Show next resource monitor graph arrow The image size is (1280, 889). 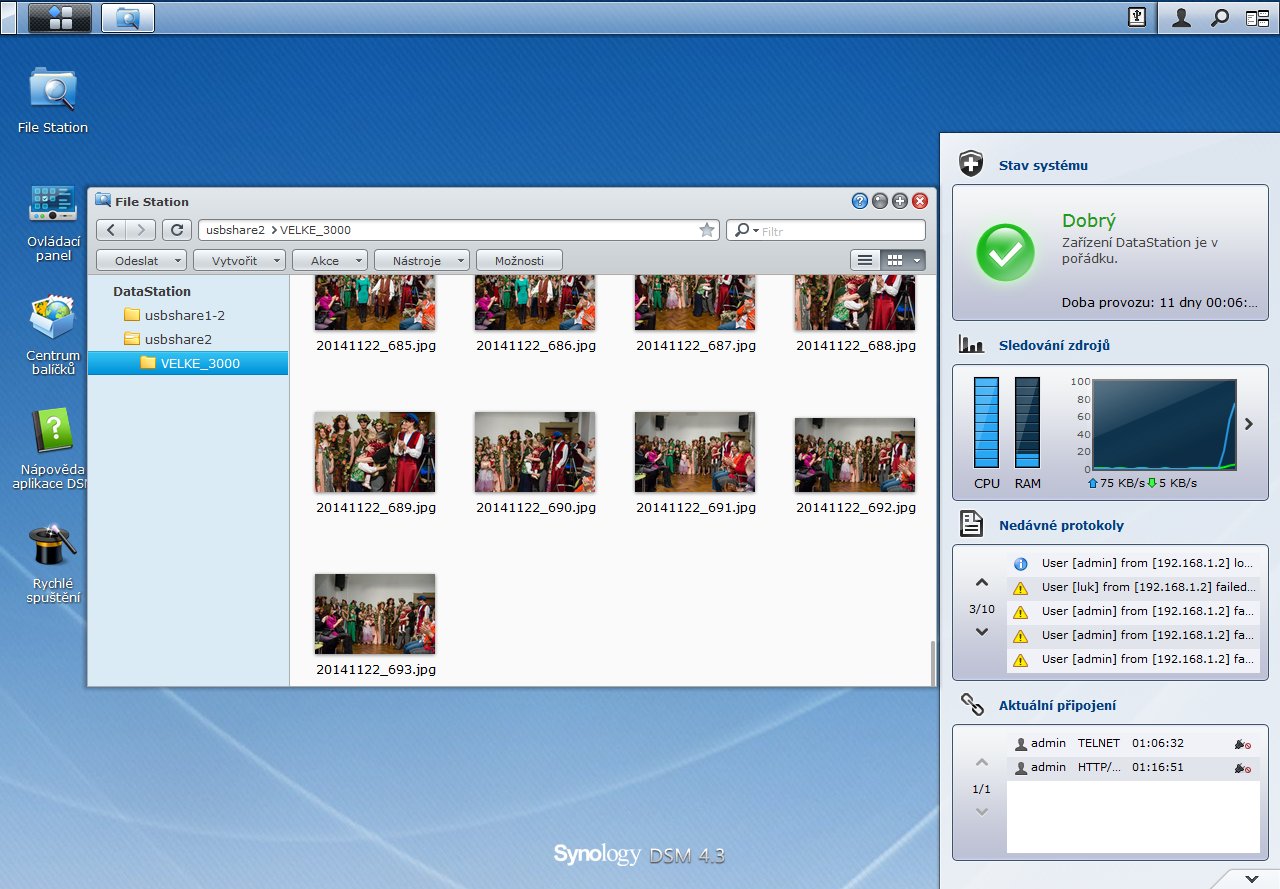pos(1249,424)
